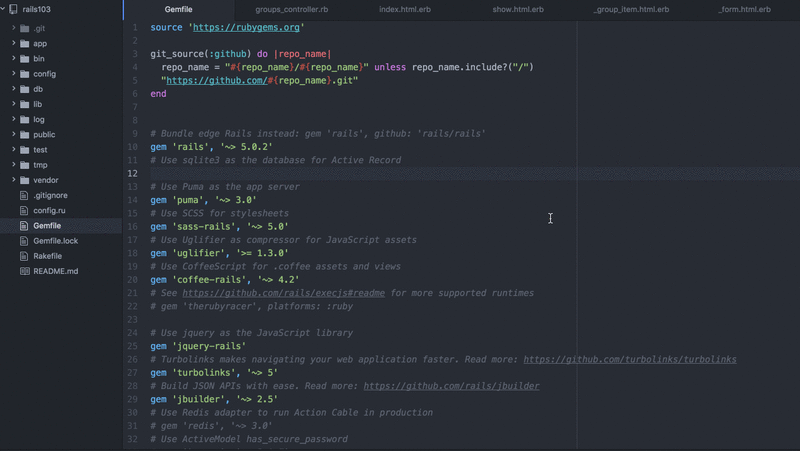This screenshot has height=451, width=800.
Task: Open the show.html.erb tab
Action: [518, 9]
